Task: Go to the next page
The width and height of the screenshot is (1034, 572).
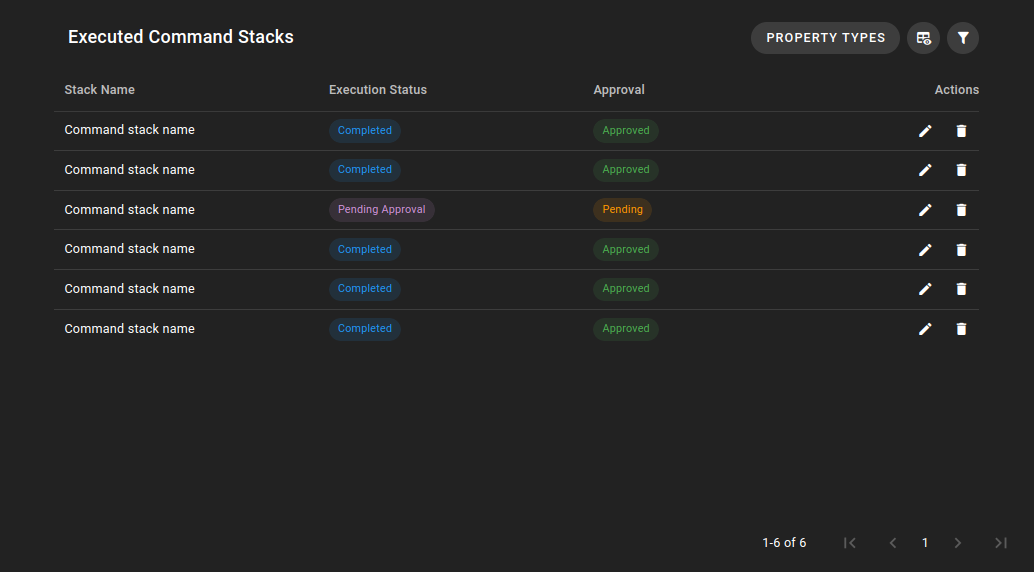Action: 958,543
